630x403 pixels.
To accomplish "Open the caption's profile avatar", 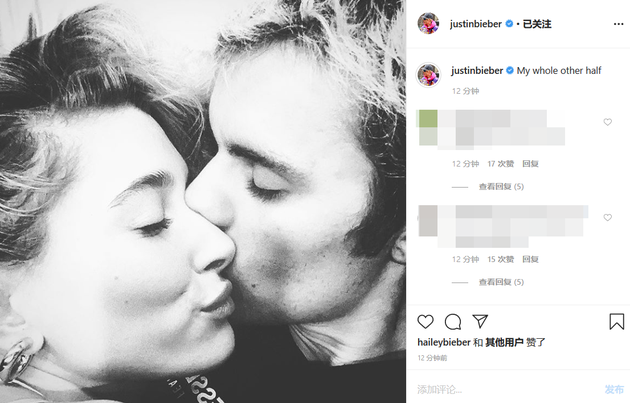I will (x=428, y=75).
